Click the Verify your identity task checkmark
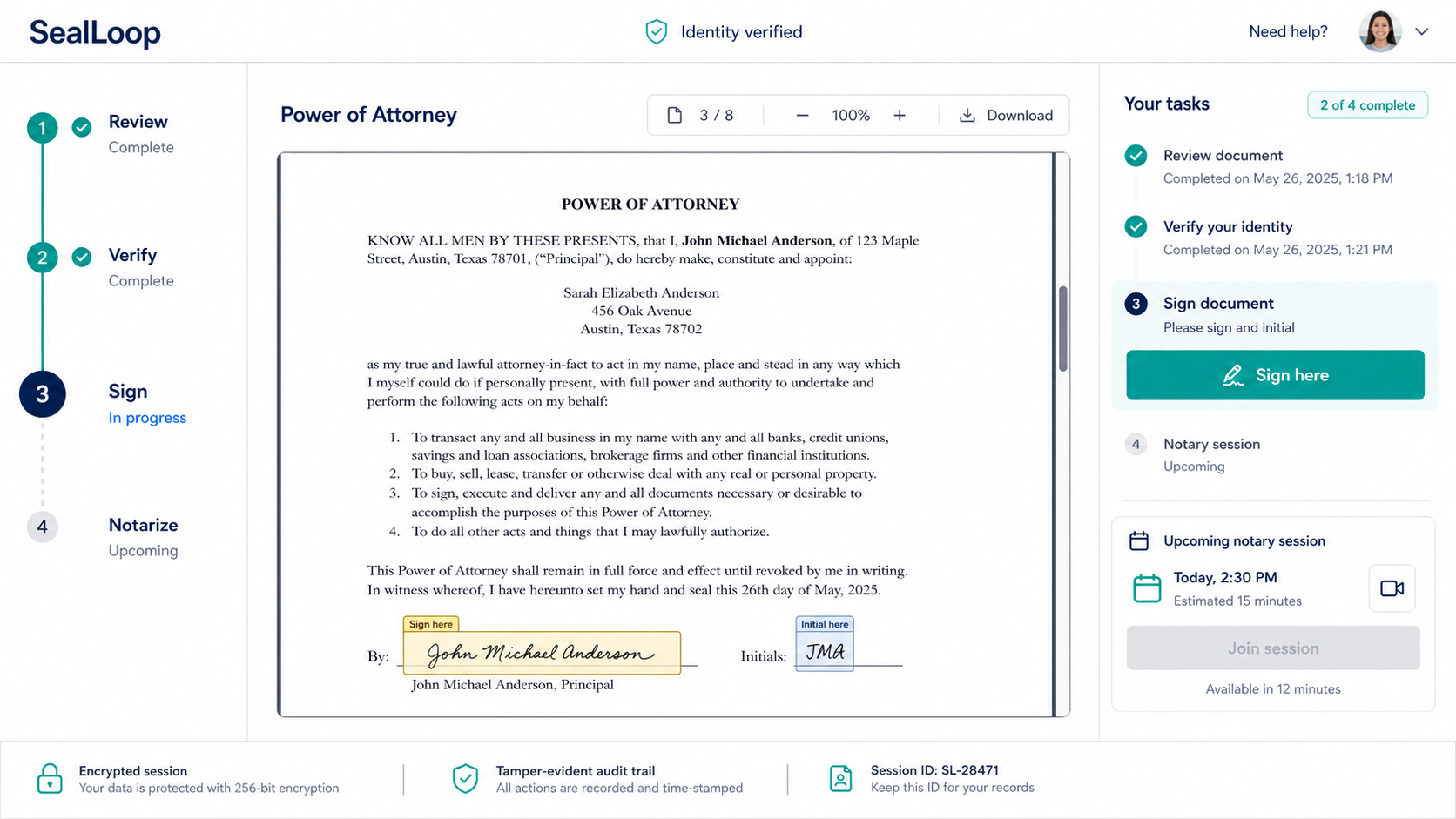The height and width of the screenshot is (819, 1456). click(1136, 227)
